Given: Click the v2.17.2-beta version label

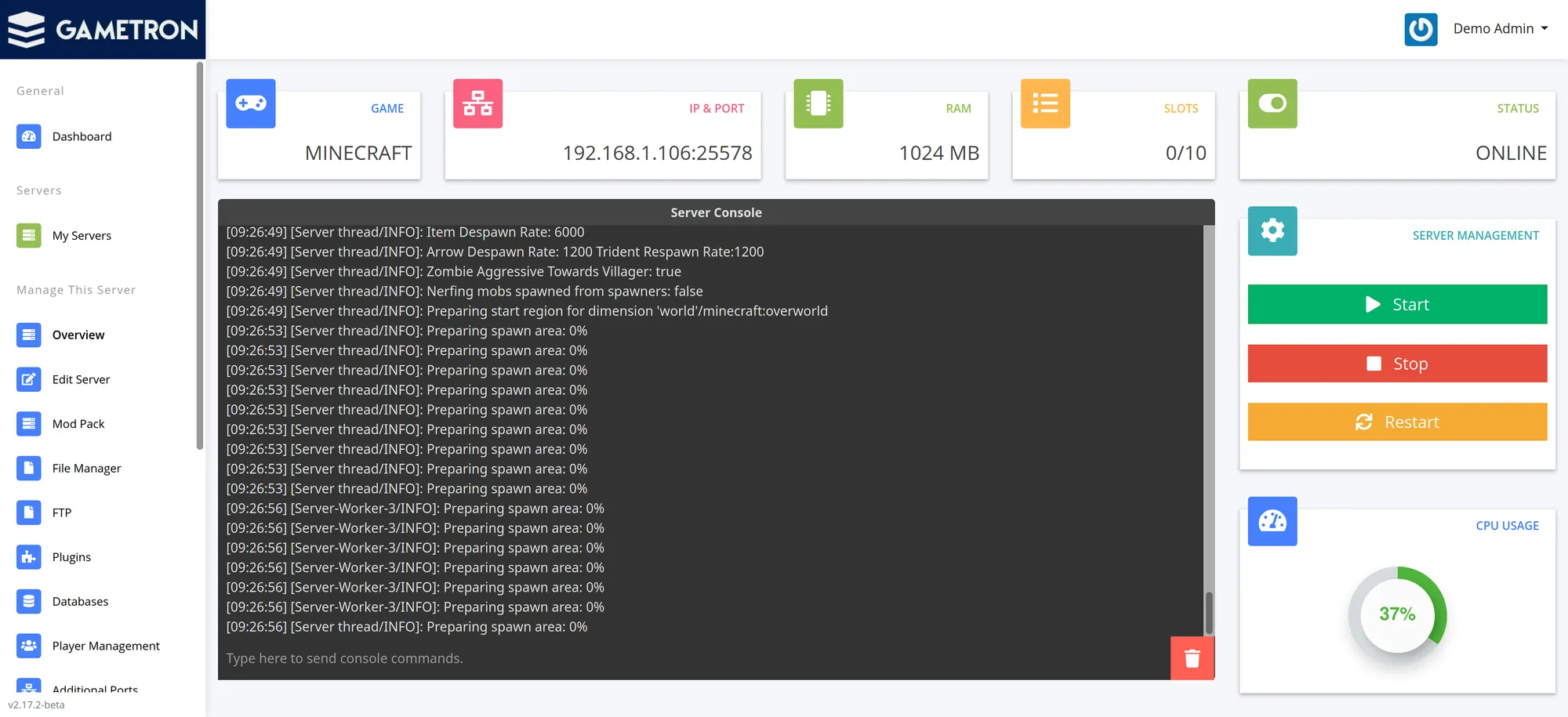Looking at the screenshot, I should point(36,704).
